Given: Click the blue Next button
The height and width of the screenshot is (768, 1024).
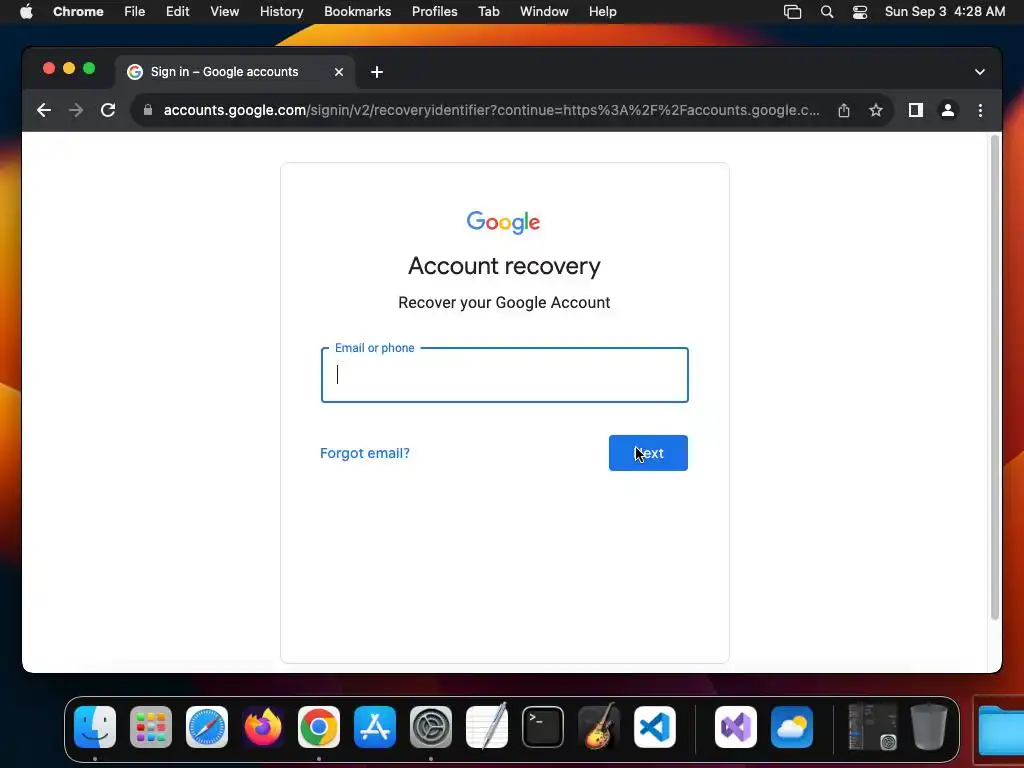Looking at the screenshot, I should (648, 453).
